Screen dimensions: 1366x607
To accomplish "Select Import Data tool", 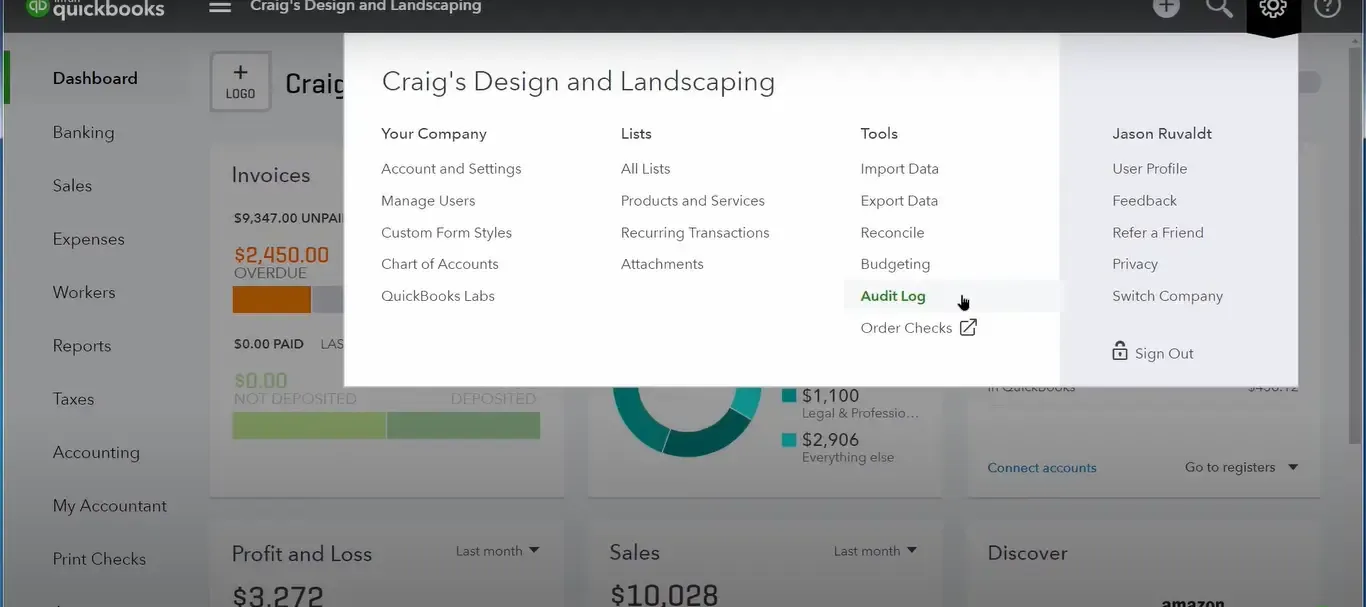I will [x=900, y=169].
